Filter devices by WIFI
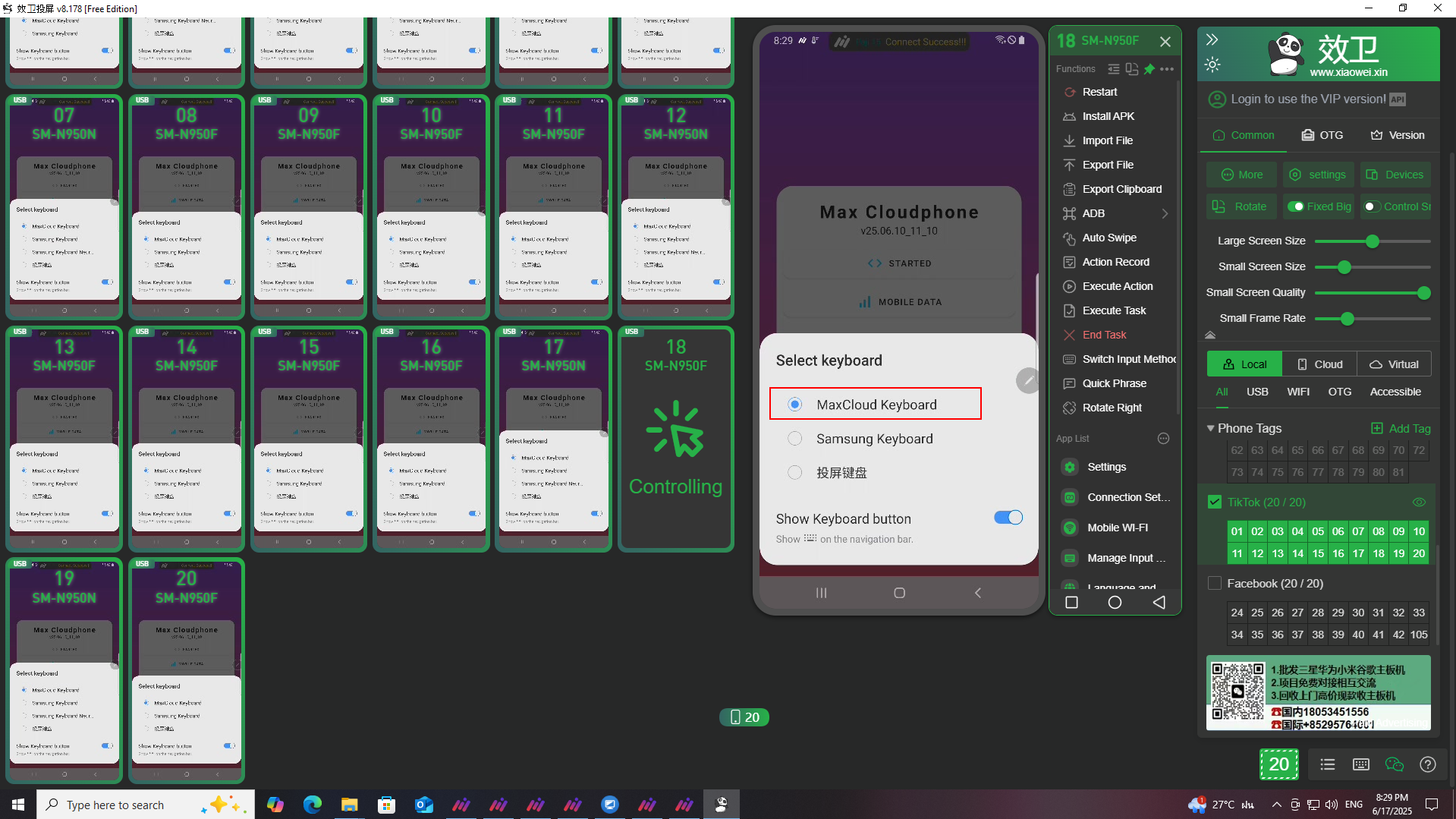 pos(1298,392)
